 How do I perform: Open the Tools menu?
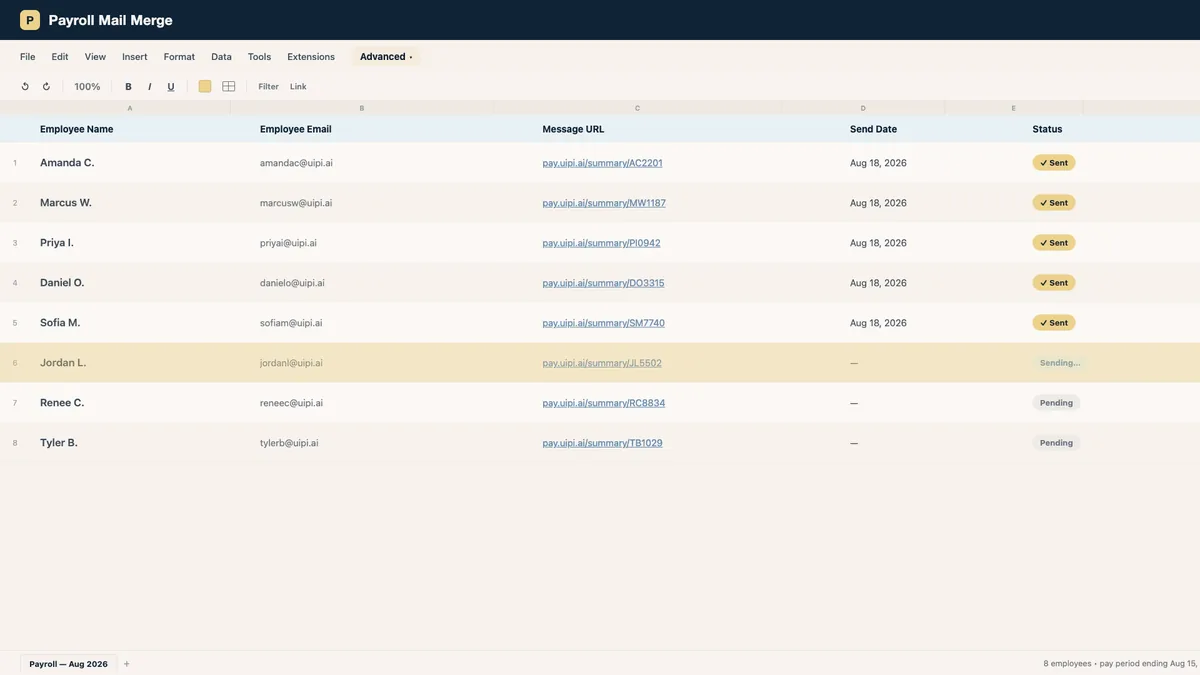click(x=259, y=57)
